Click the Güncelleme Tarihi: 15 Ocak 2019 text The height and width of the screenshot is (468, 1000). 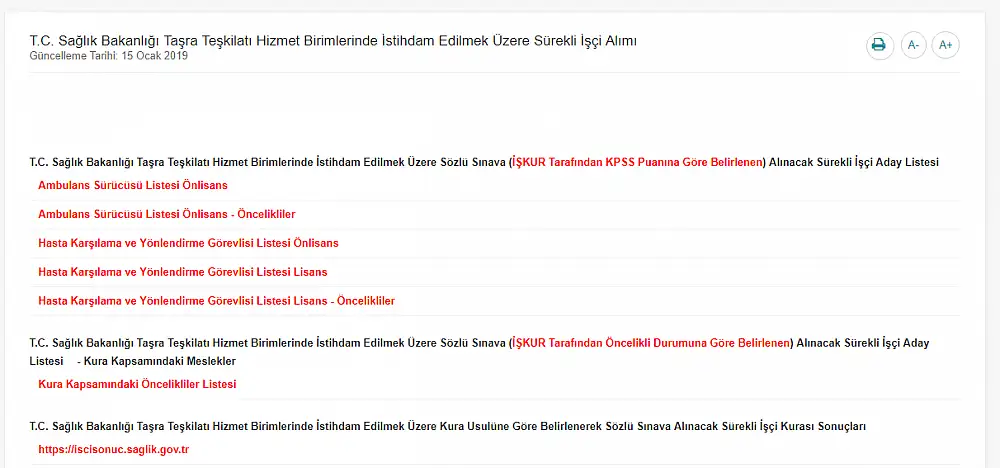[x=108, y=55]
